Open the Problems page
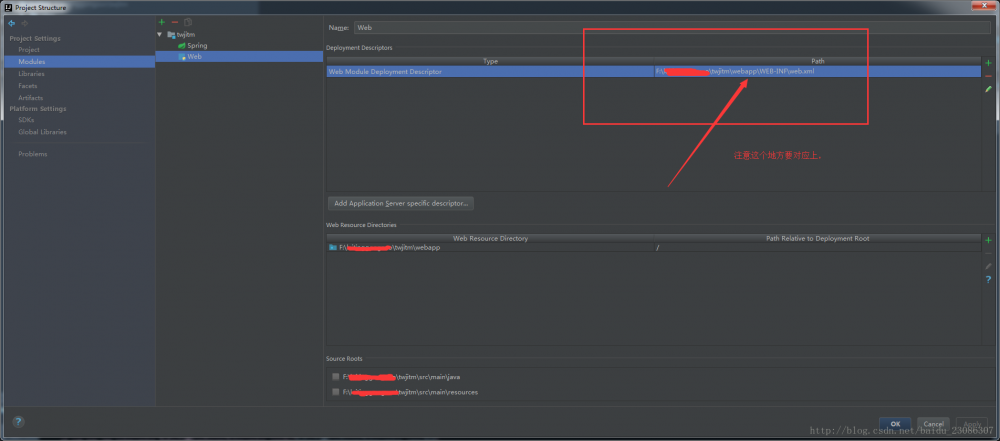 (x=33, y=154)
